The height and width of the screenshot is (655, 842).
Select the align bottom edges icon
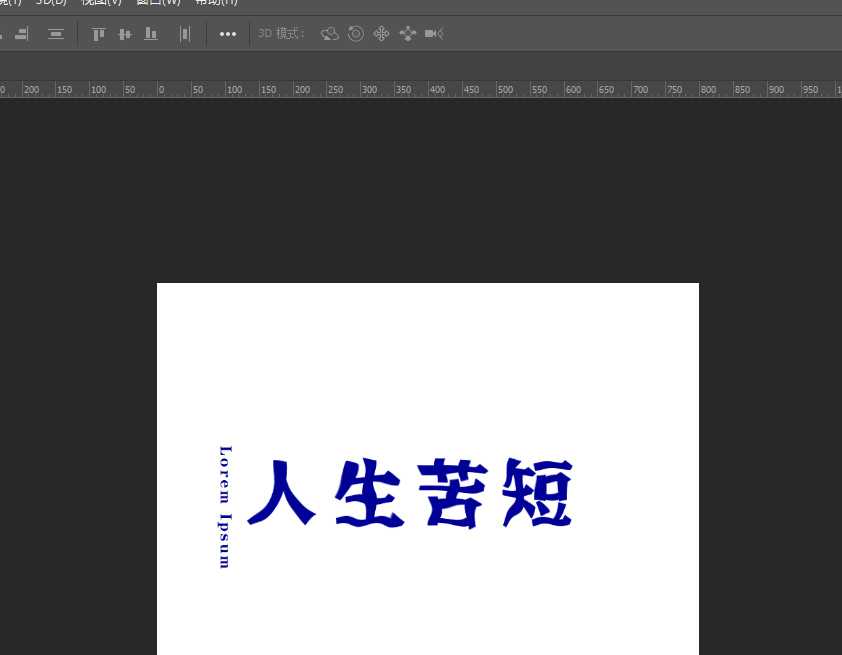pyautogui.click(x=150, y=34)
